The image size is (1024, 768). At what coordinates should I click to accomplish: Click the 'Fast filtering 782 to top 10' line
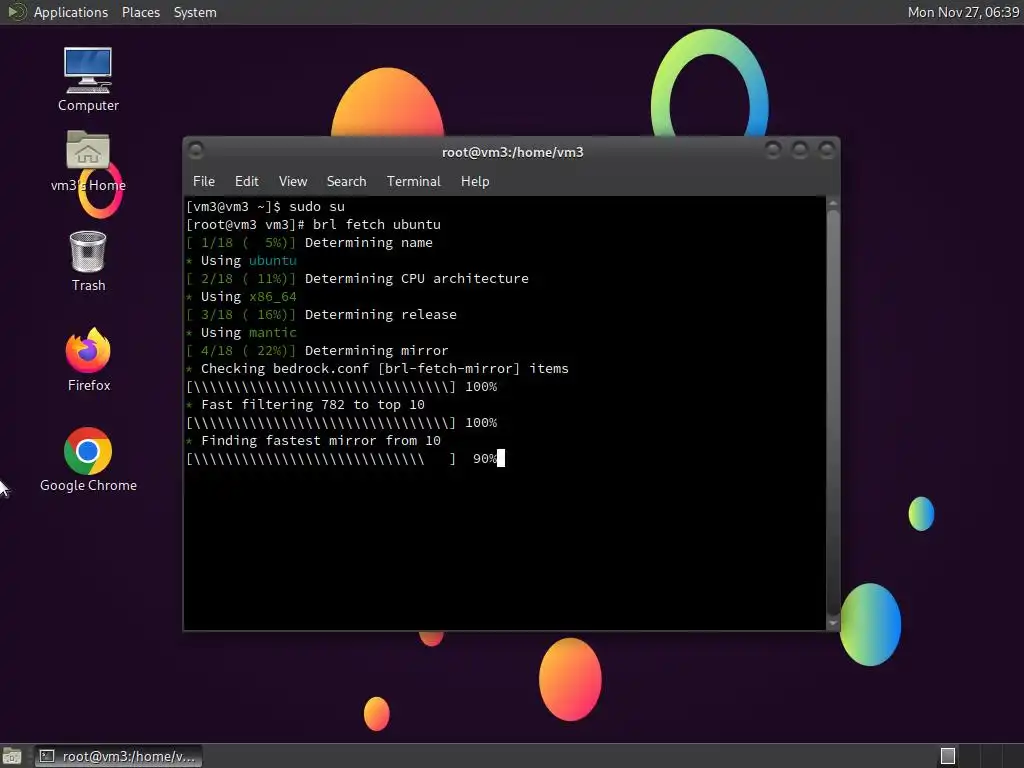(306, 405)
